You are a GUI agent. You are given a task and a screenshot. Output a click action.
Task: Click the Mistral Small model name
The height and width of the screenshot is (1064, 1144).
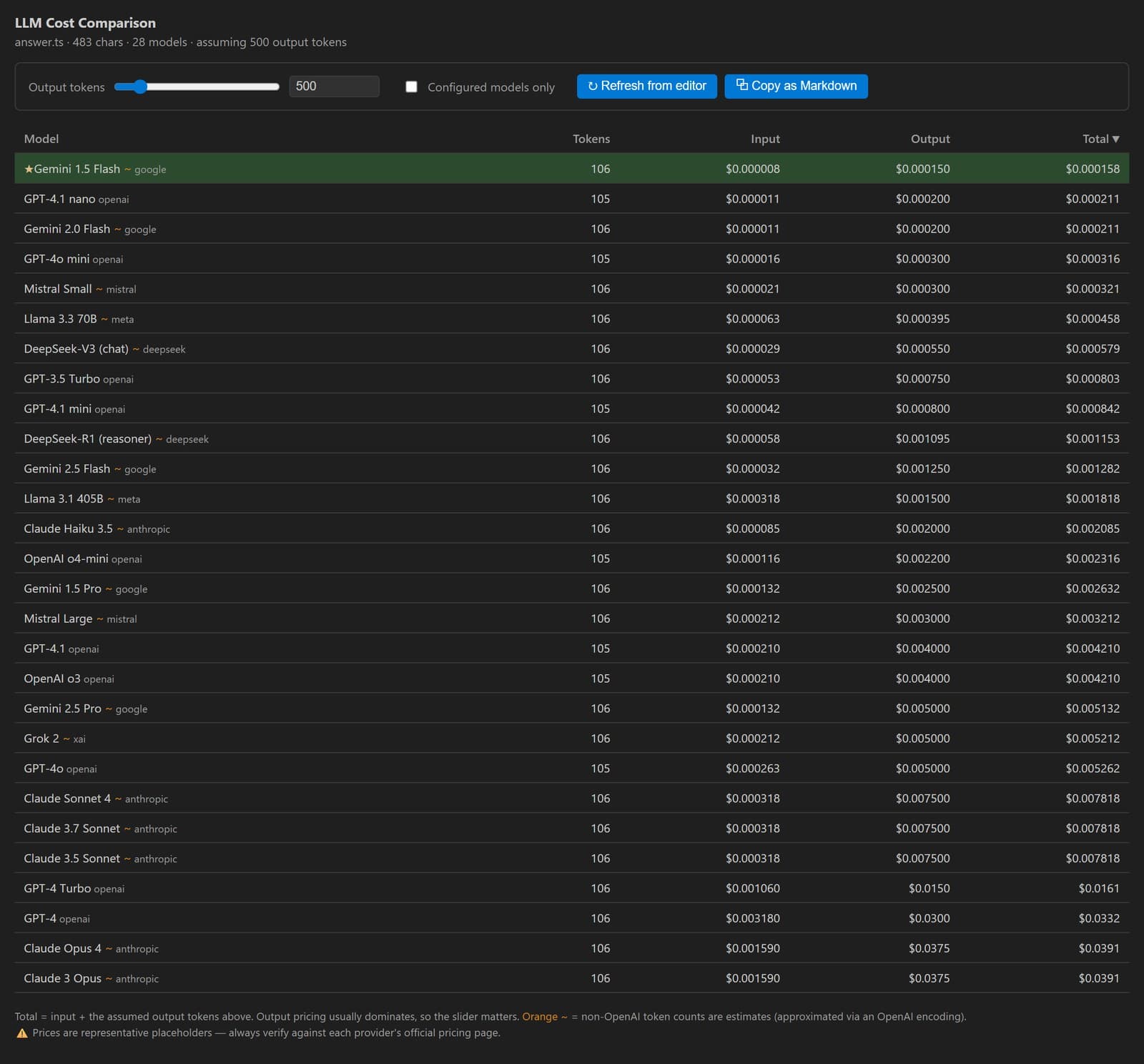pos(58,289)
